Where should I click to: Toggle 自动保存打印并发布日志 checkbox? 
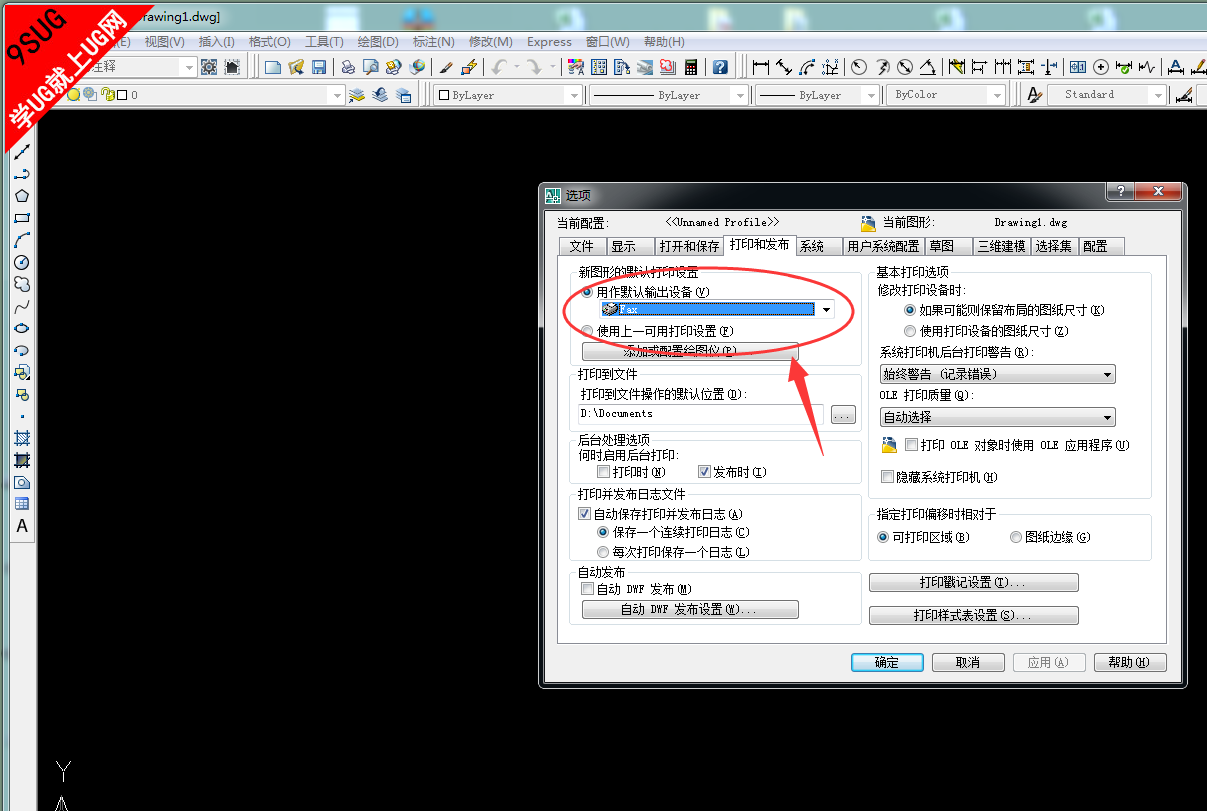[x=586, y=513]
